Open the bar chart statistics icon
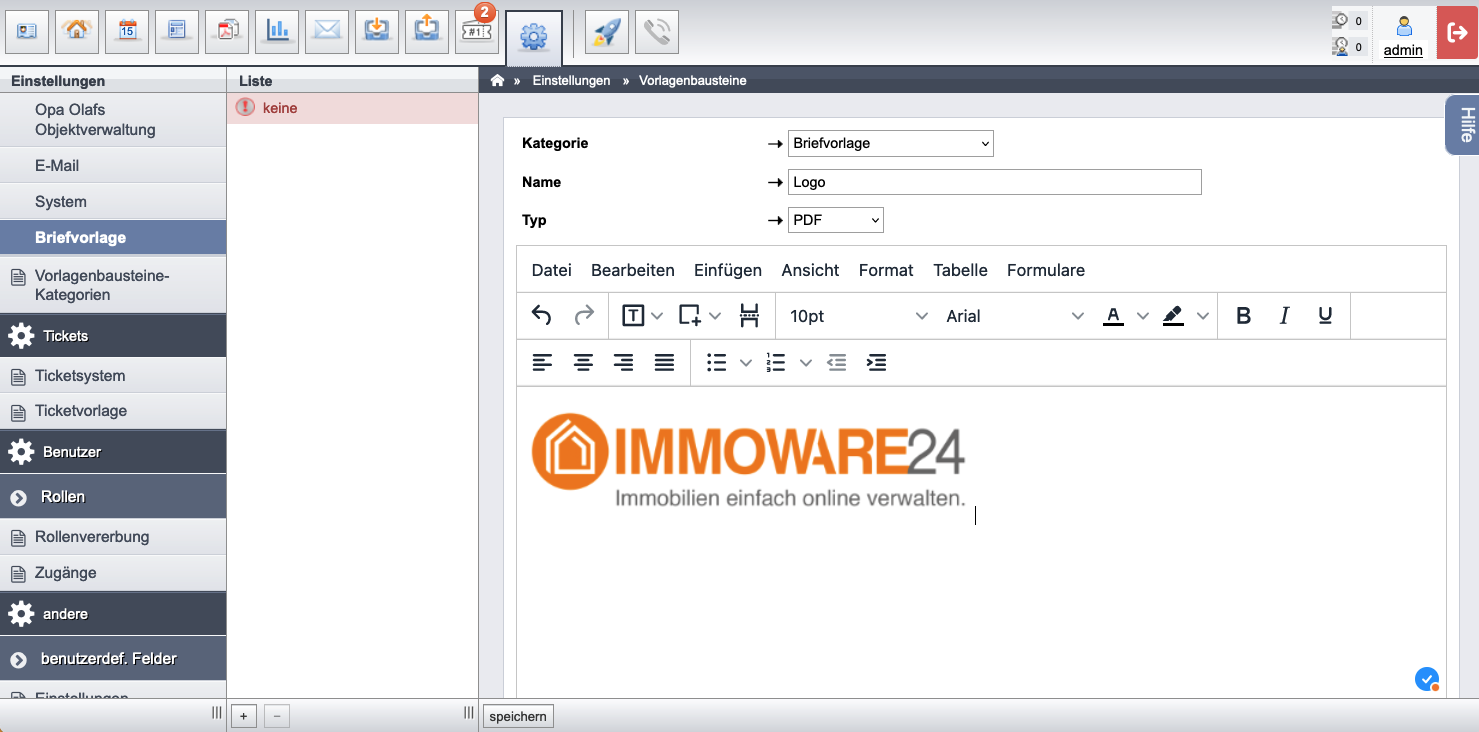The image size is (1479, 732). 277,32
